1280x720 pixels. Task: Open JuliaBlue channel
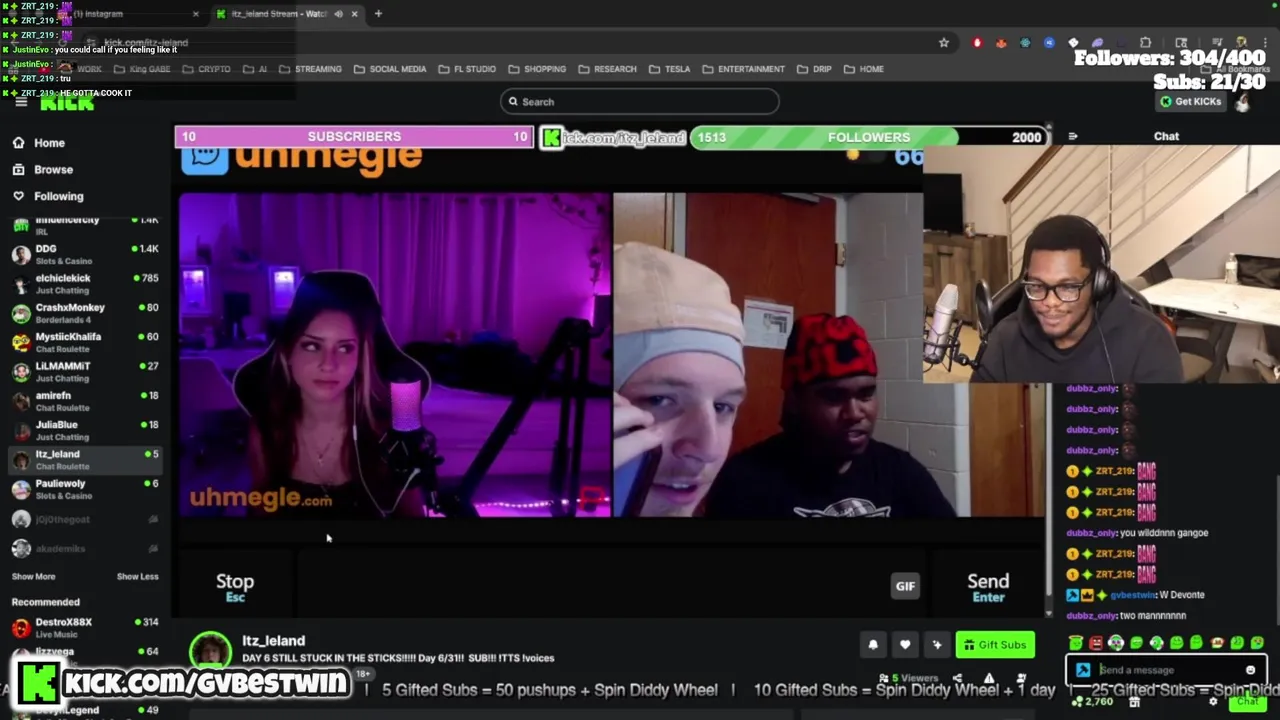coord(84,430)
